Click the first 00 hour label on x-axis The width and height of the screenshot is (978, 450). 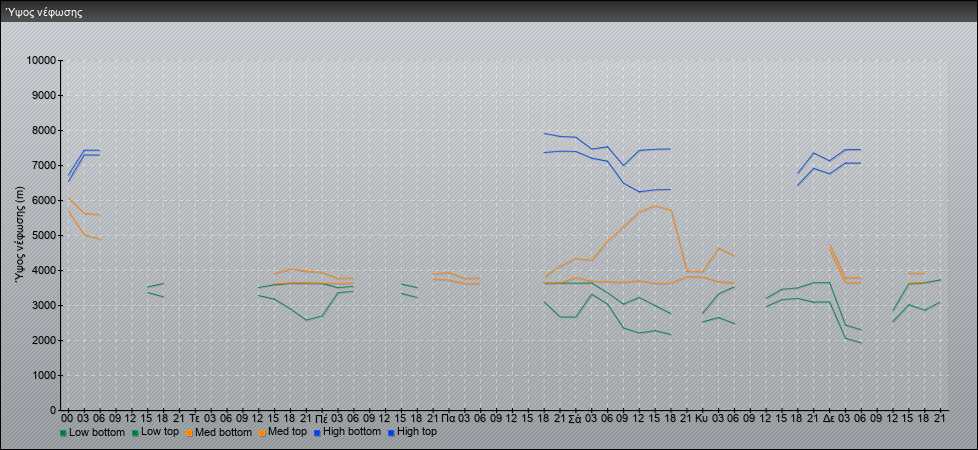coord(68,418)
